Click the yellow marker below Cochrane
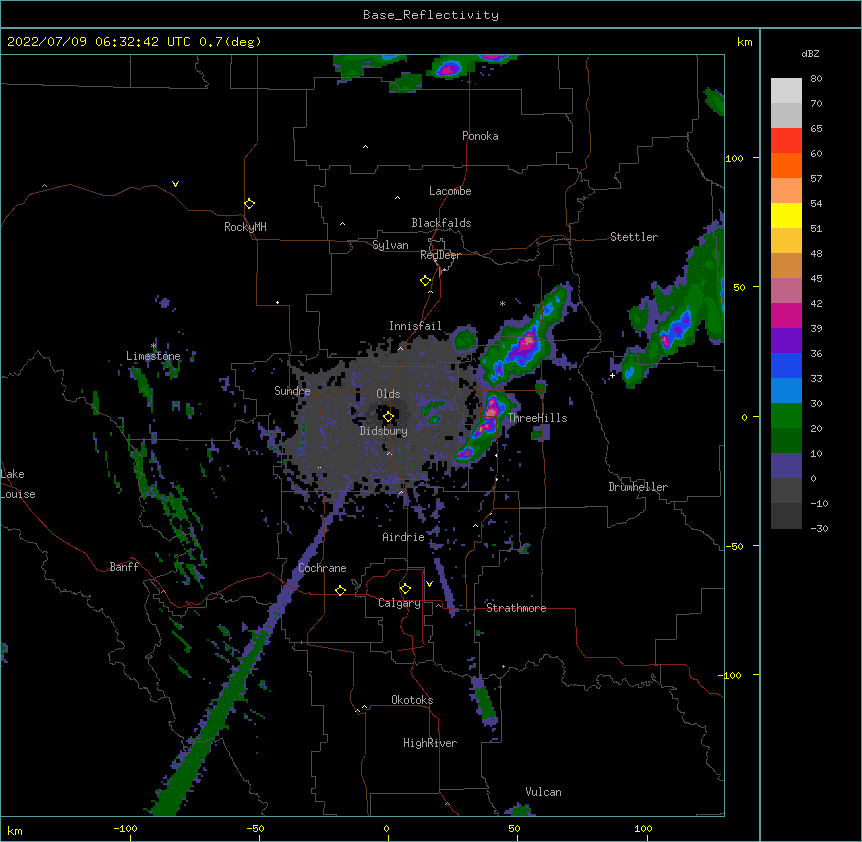This screenshot has height=842, width=862. coord(340,590)
